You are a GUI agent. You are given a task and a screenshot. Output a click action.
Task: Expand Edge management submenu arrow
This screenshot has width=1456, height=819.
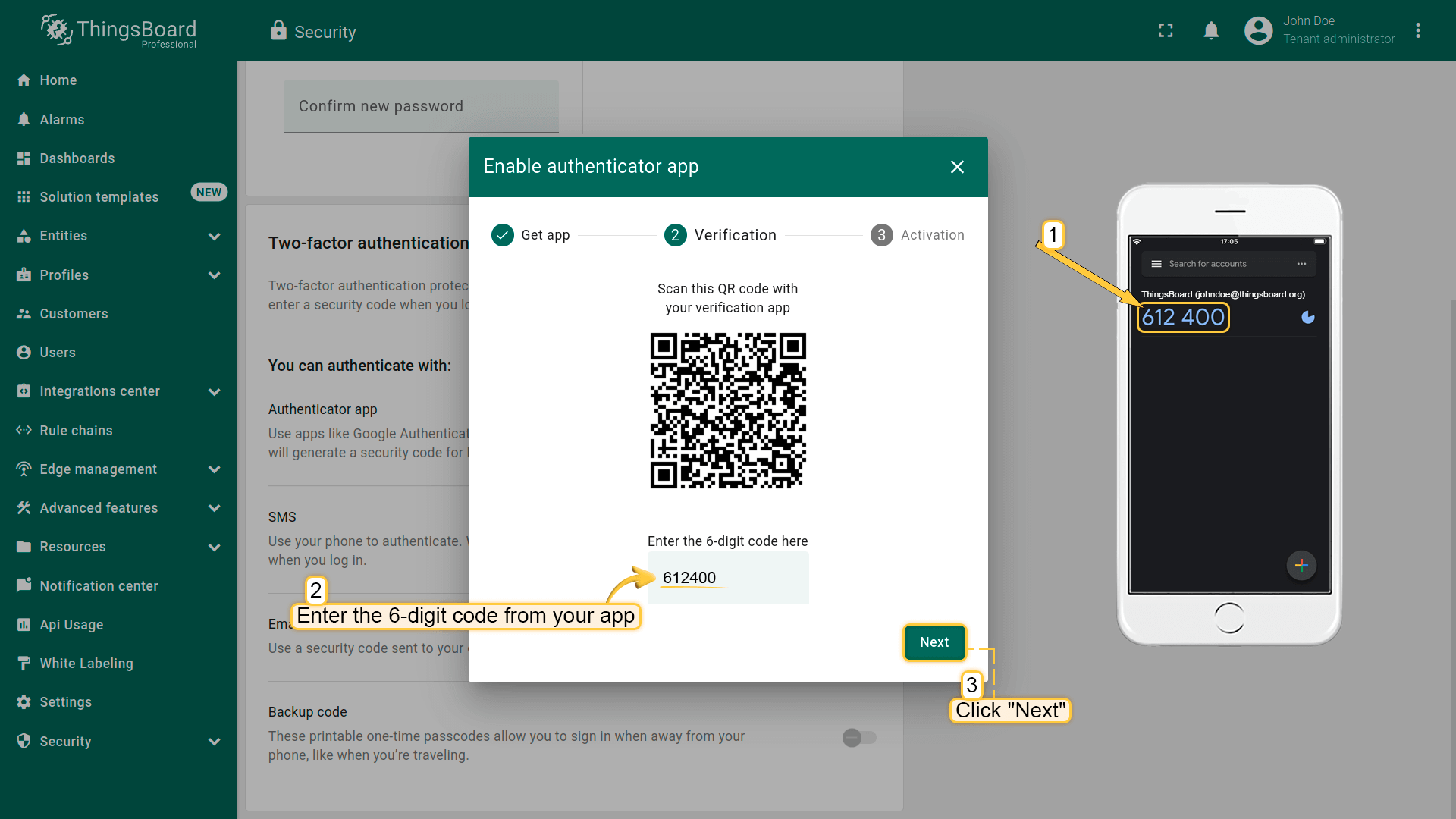click(215, 469)
